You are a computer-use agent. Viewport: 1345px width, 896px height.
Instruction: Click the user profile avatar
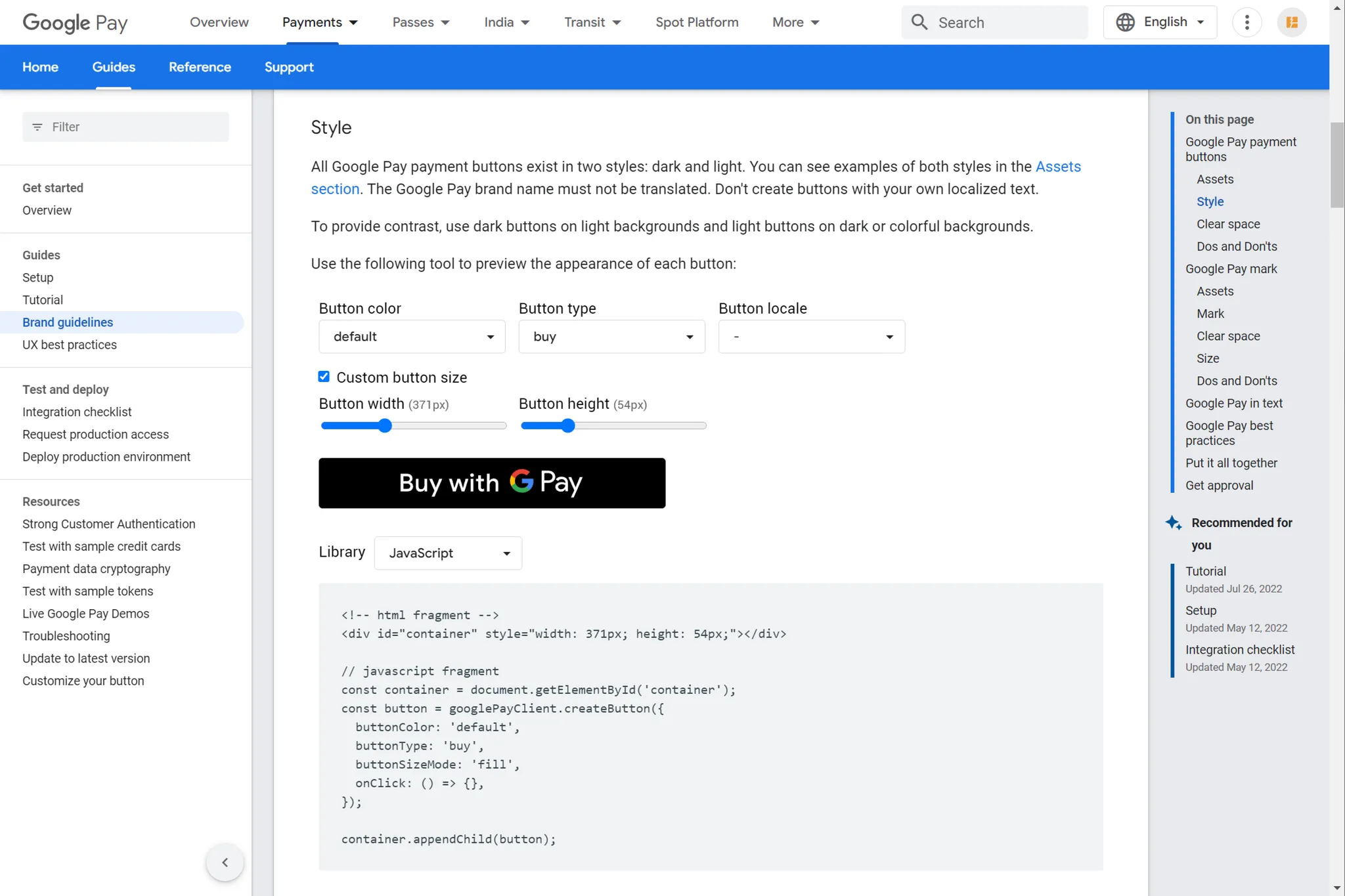point(1291,22)
